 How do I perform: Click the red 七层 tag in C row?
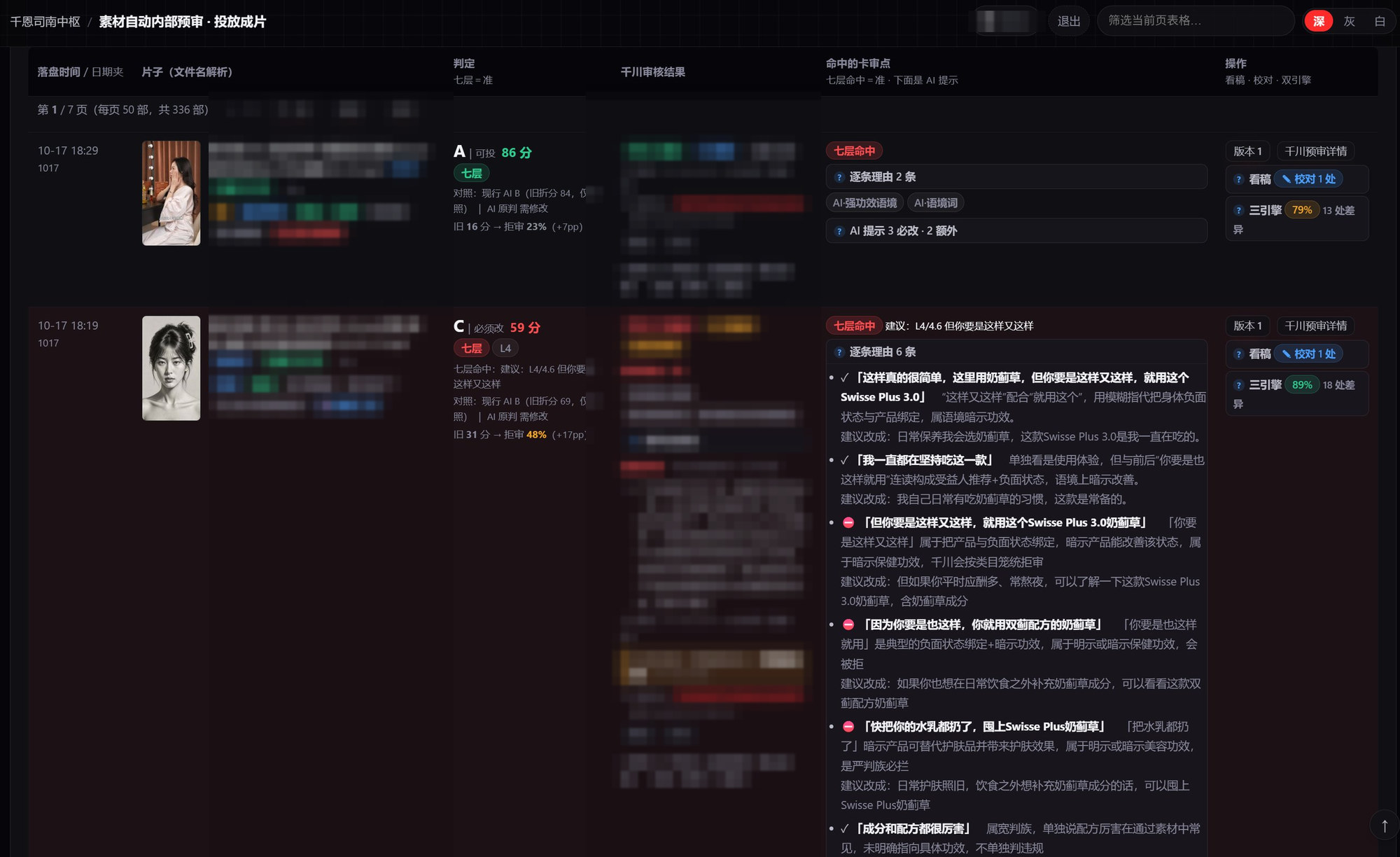click(471, 348)
